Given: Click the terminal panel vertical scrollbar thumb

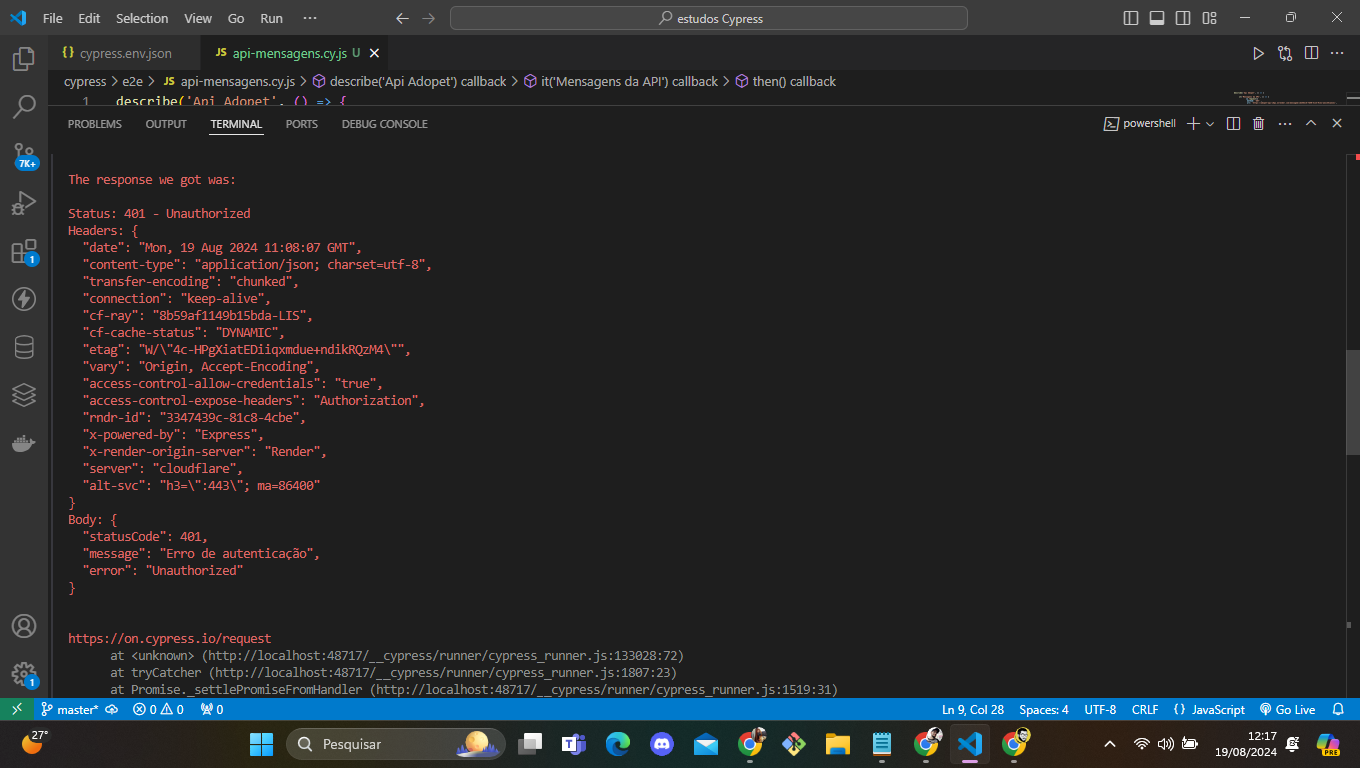Looking at the screenshot, I should click(1353, 402).
